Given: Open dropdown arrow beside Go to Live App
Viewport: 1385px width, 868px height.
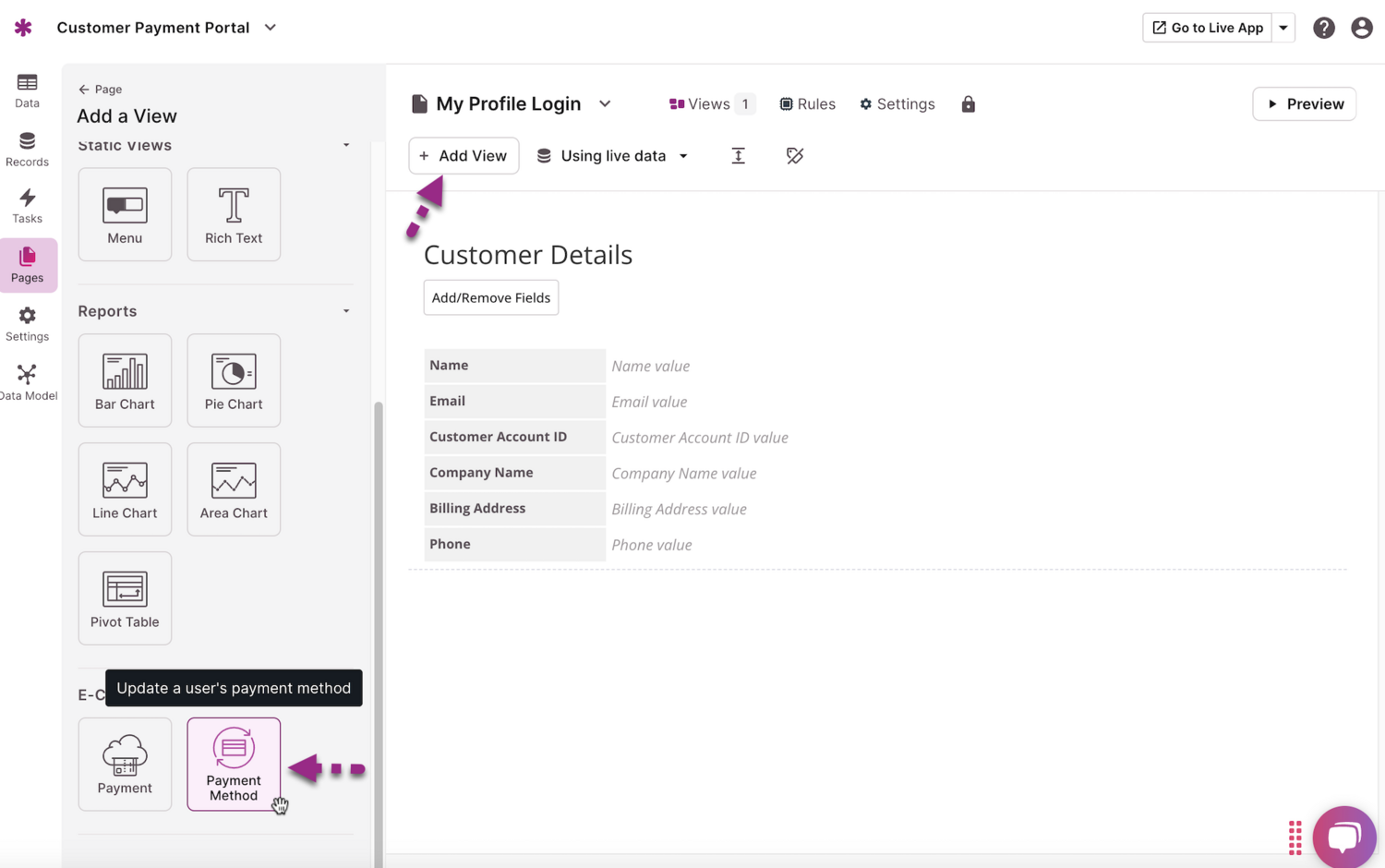Looking at the screenshot, I should pyautogui.click(x=1283, y=28).
